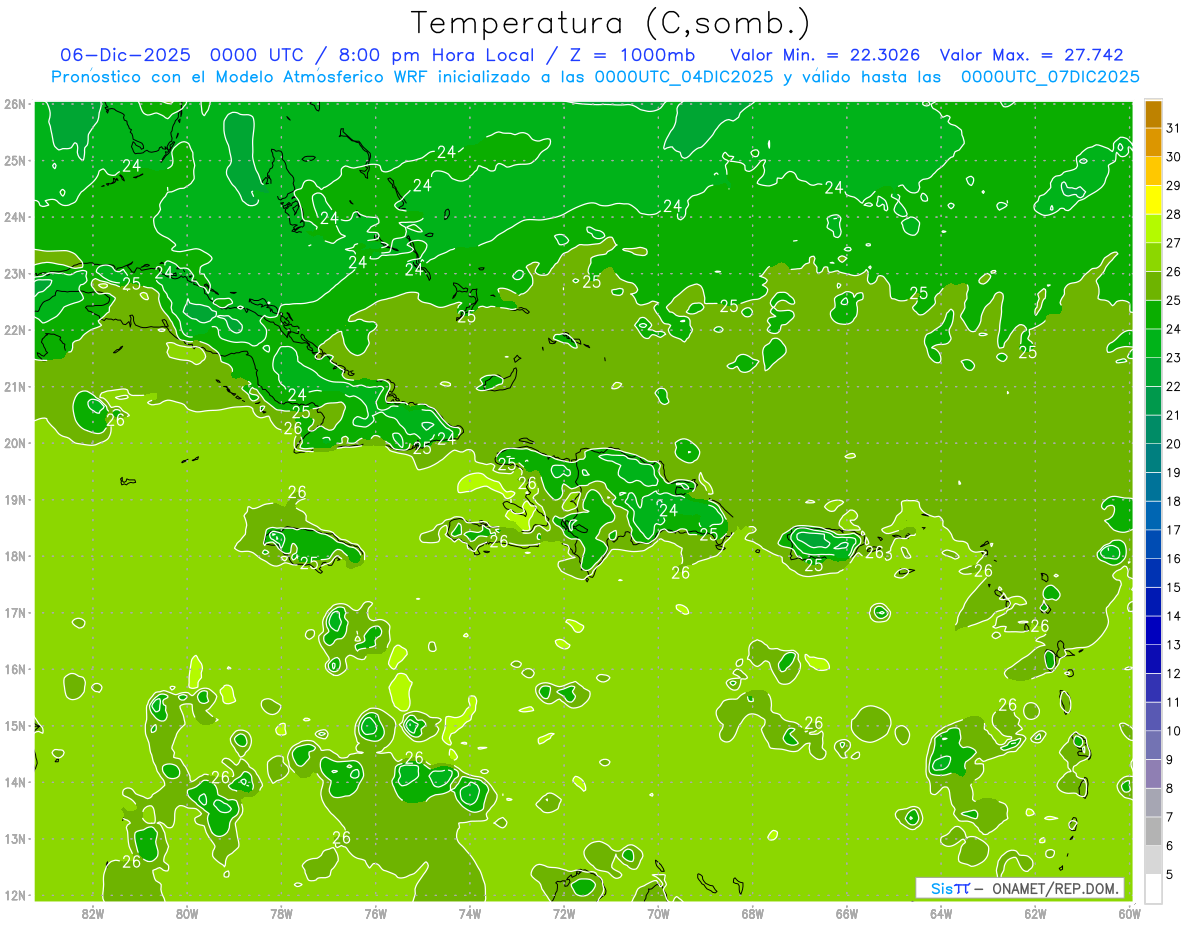Click the '78W' longitude axis label
Image resolution: width=1200 pixels, height=927 pixels.
coord(281,913)
